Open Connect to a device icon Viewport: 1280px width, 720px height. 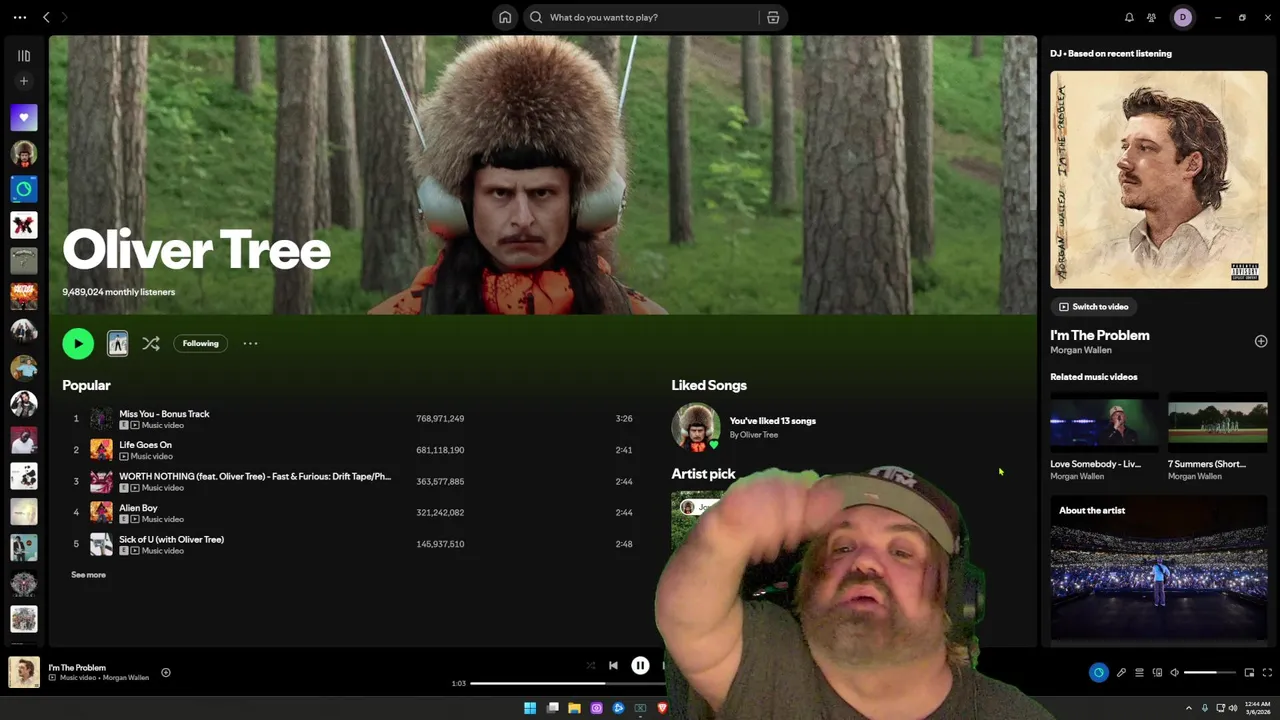point(1157,672)
